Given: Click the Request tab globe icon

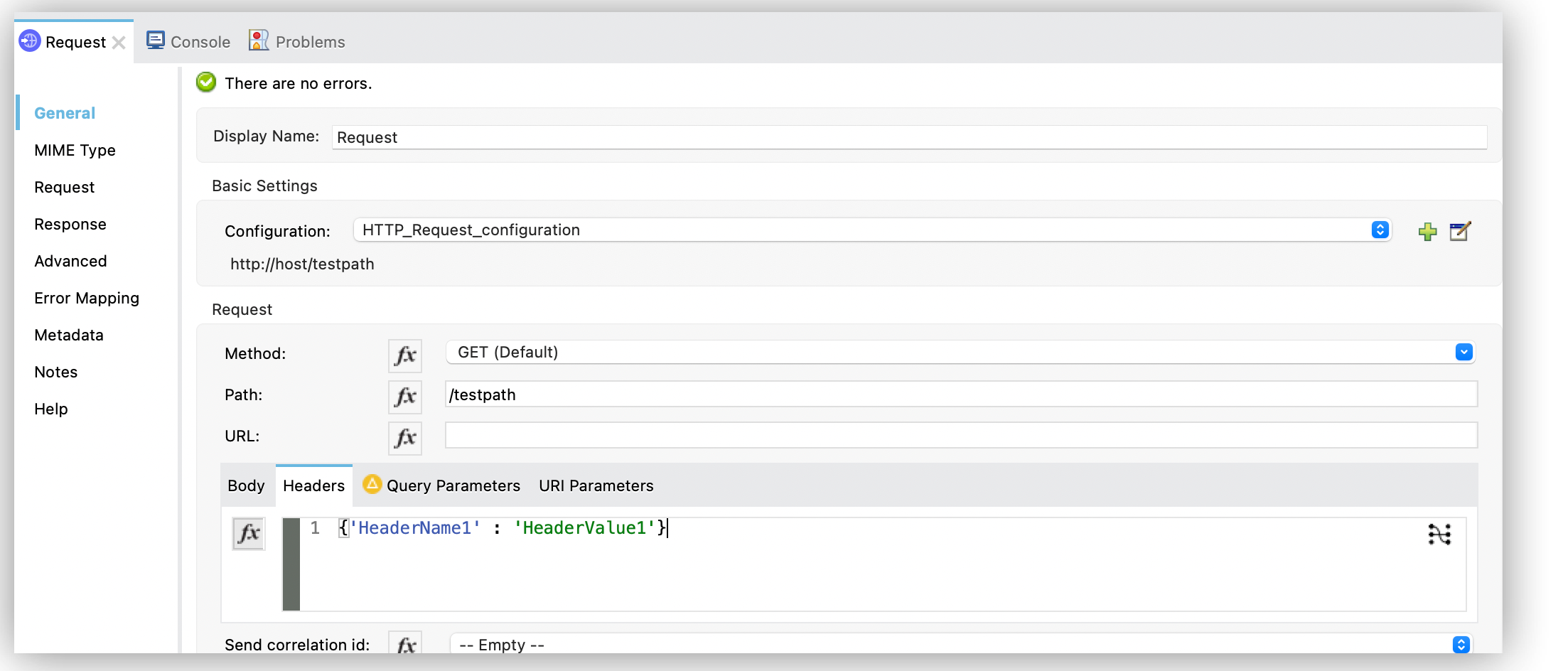Looking at the screenshot, I should pos(30,41).
